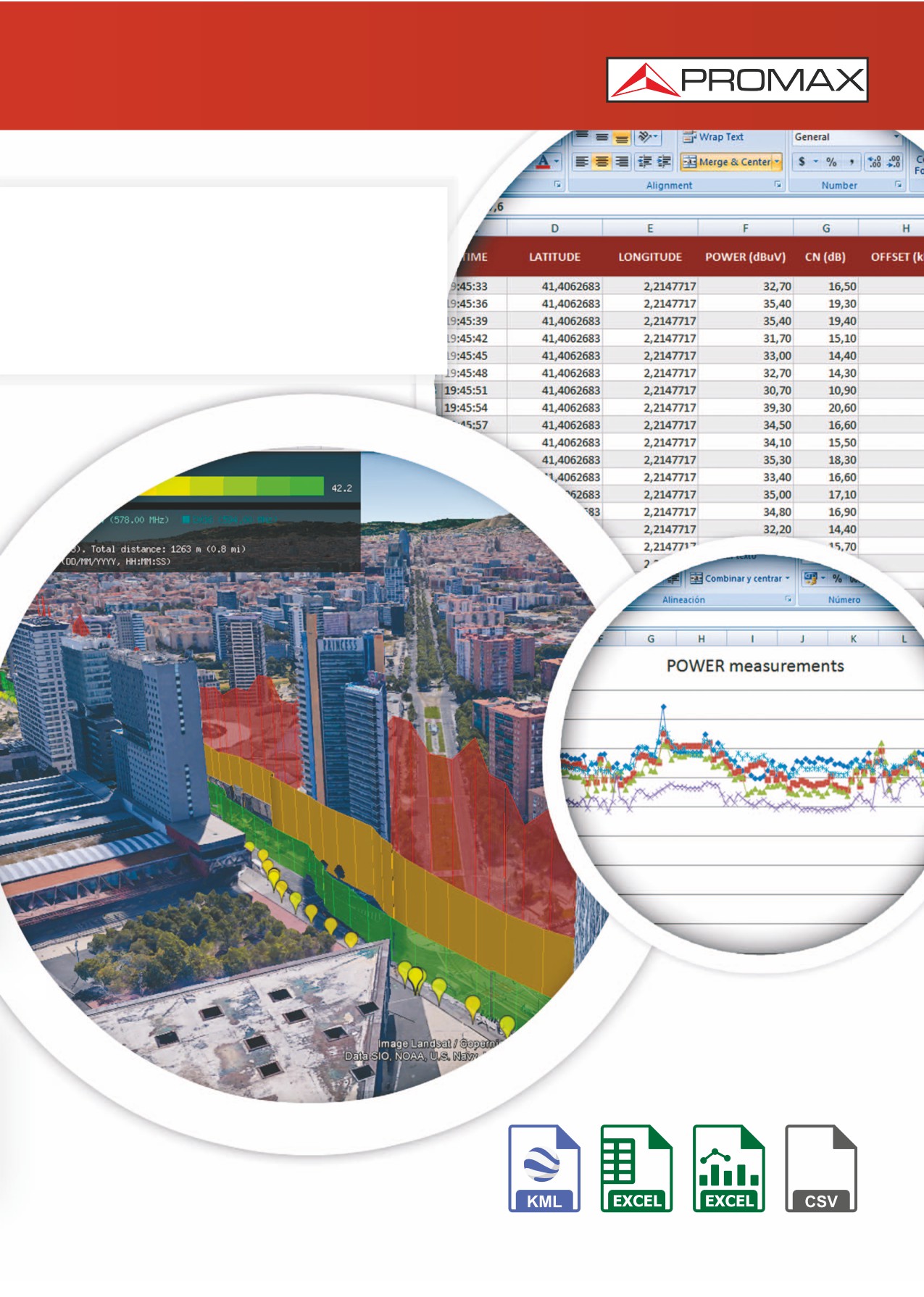Click the CN cell 20,60
924x1297 pixels.
tap(826, 408)
